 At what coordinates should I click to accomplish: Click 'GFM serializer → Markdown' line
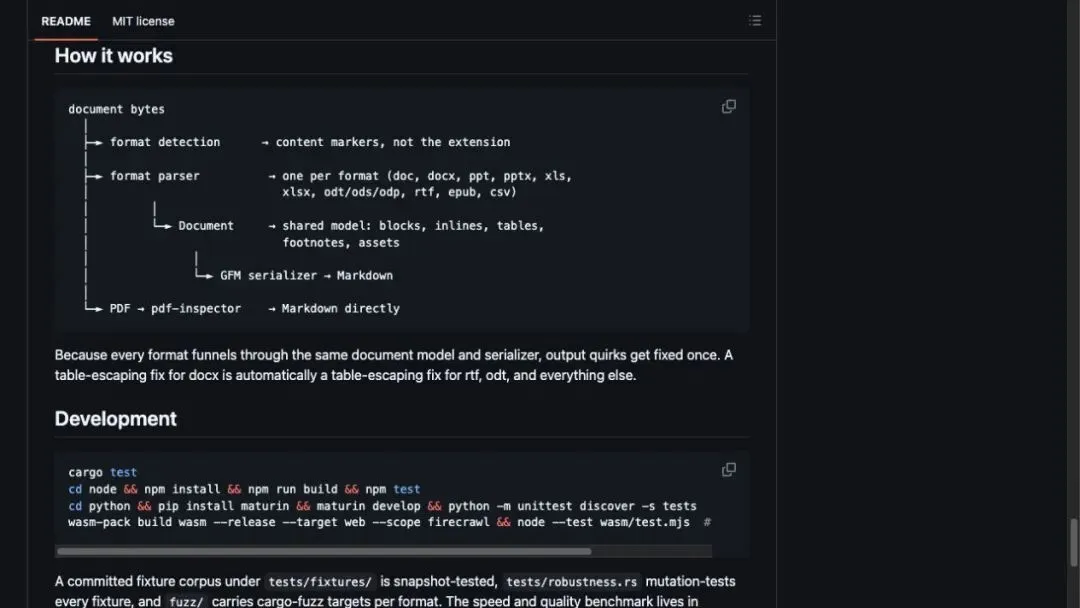point(307,275)
